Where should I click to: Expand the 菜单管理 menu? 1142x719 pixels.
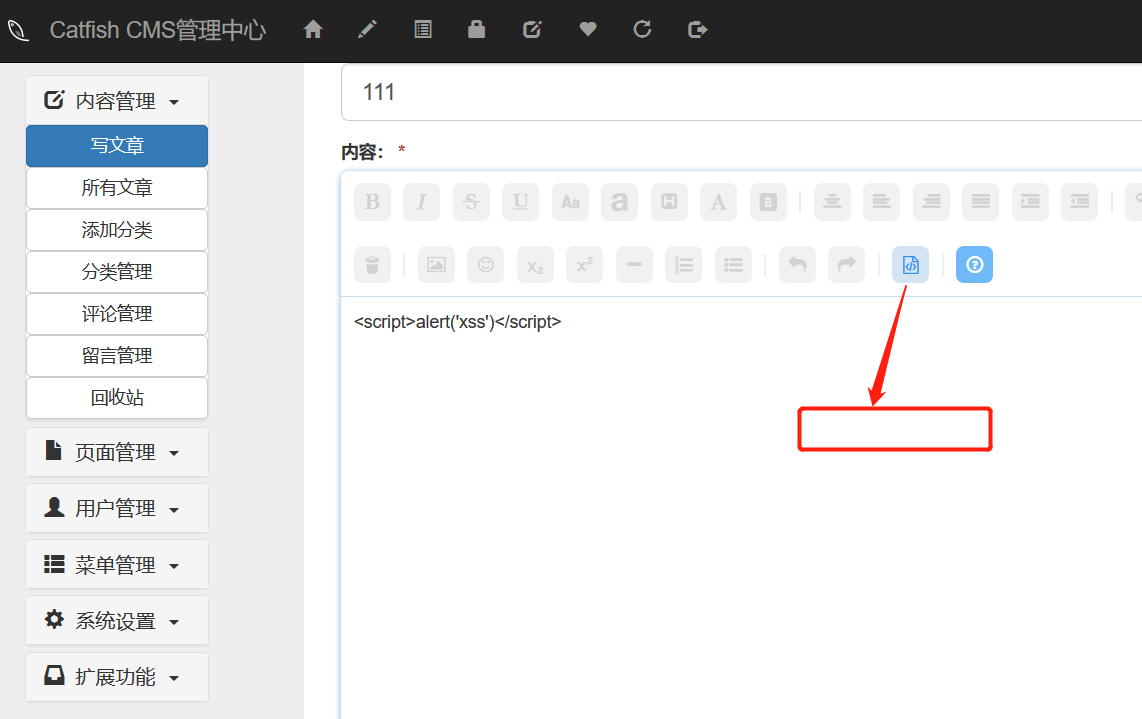[x=117, y=565]
